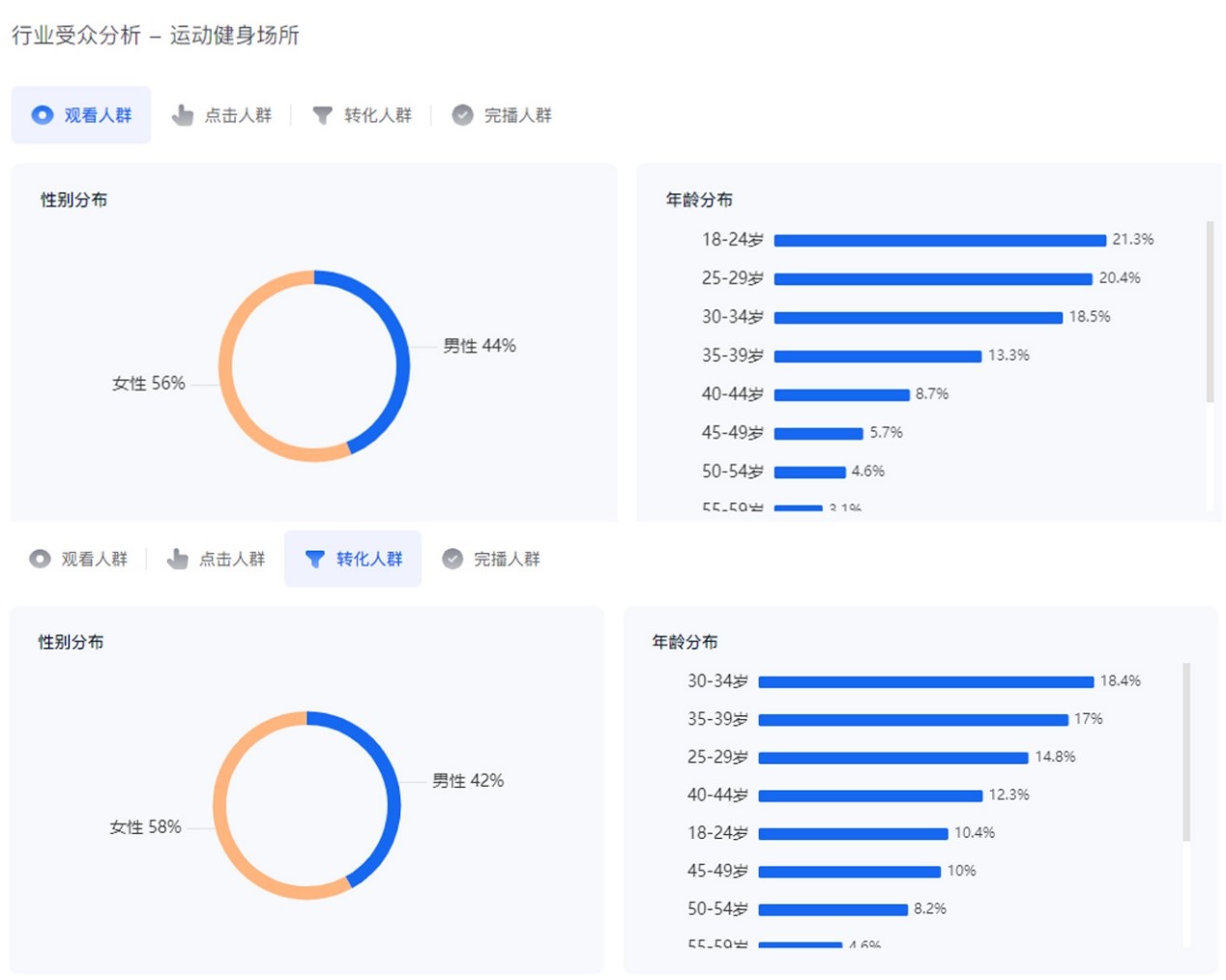This screenshot has height=980, width=1226.
Task: Click the hand pointer icon on the top 点击人群 tab
Action: point(182,116)
